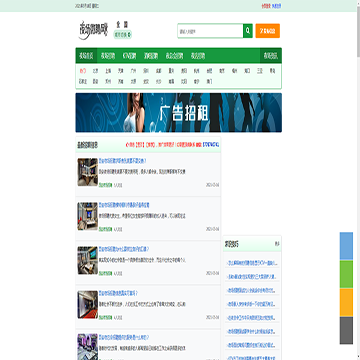This screenshot has width=360, height=360.
Task: Click the green floating side button
Action: [346, 274]
